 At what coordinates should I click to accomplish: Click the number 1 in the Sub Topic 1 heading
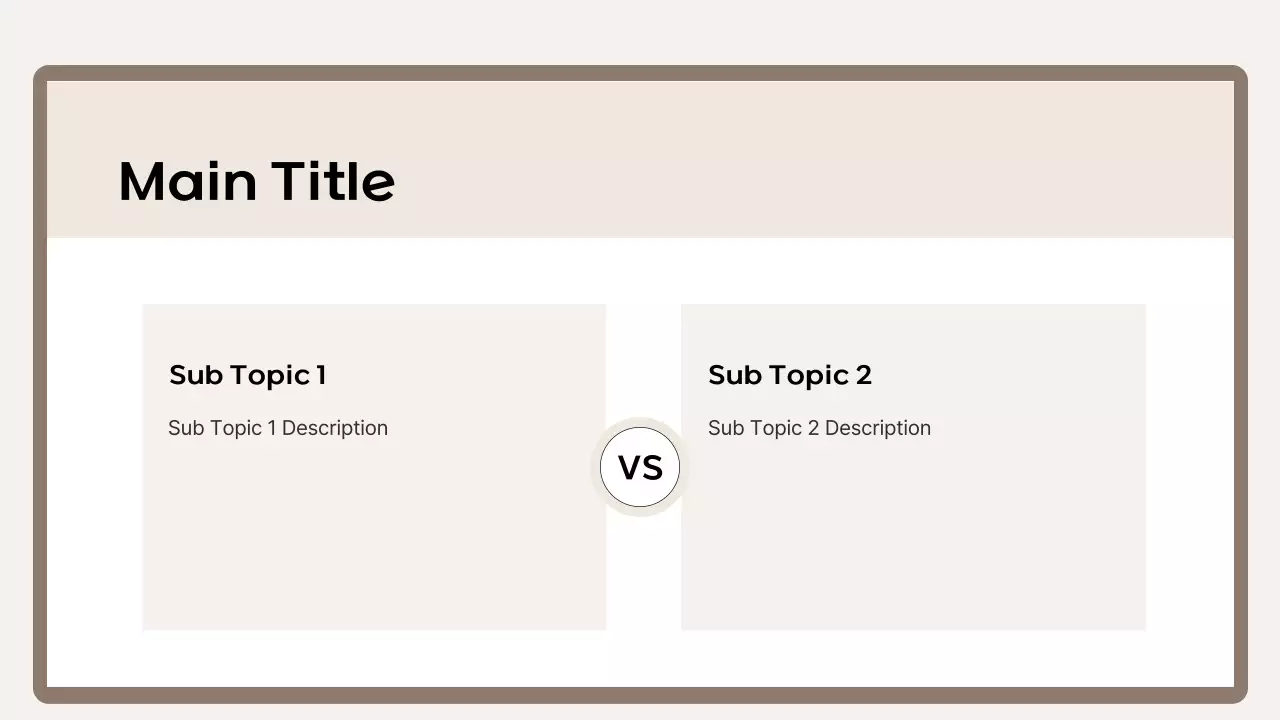click(321, 375)
